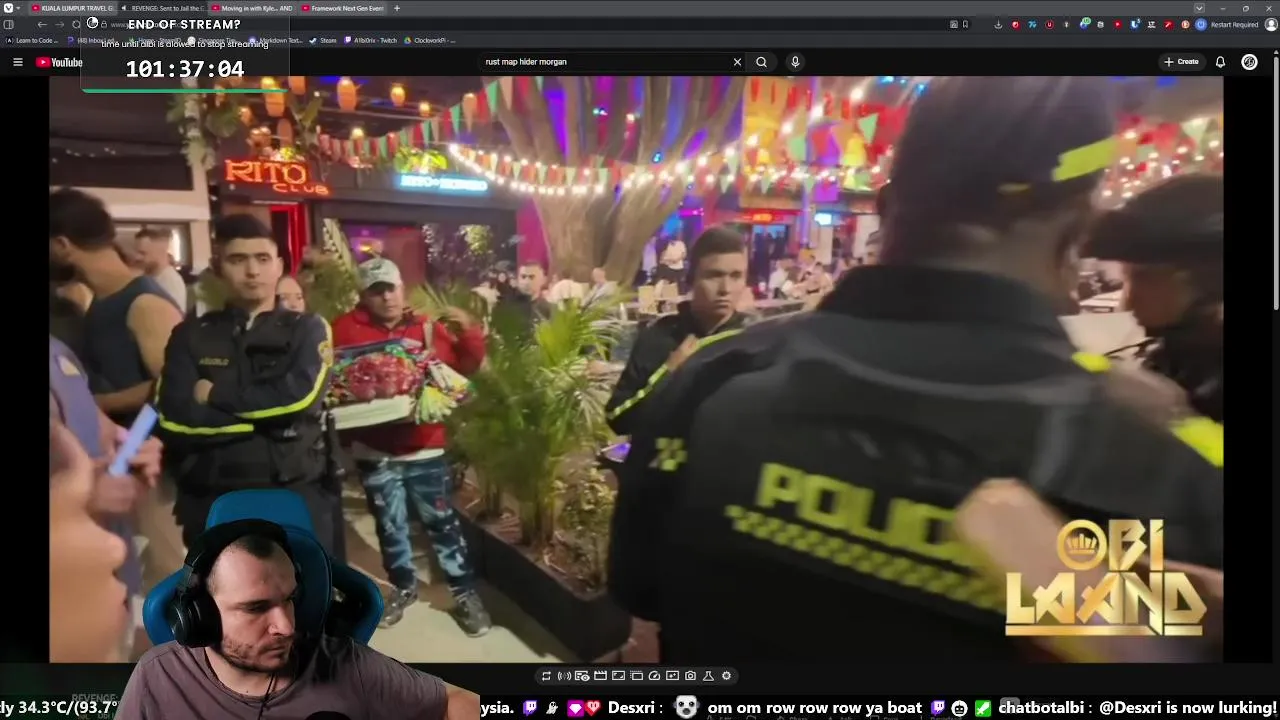
Task: Open playback speed gauge icon
Action: click(x=654, y=676)
